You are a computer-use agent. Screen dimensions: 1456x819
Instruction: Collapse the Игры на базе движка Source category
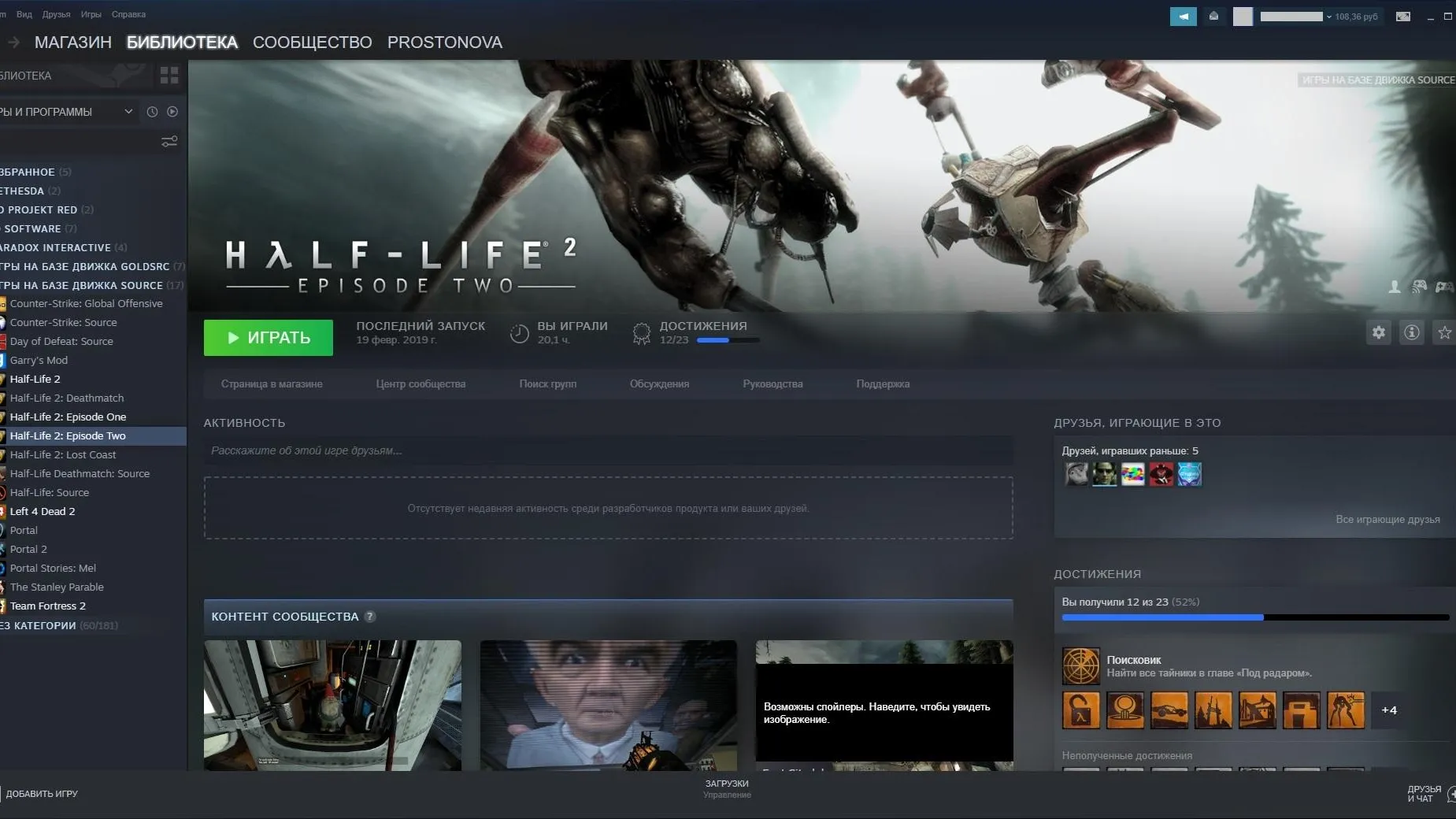coord(92,285)
